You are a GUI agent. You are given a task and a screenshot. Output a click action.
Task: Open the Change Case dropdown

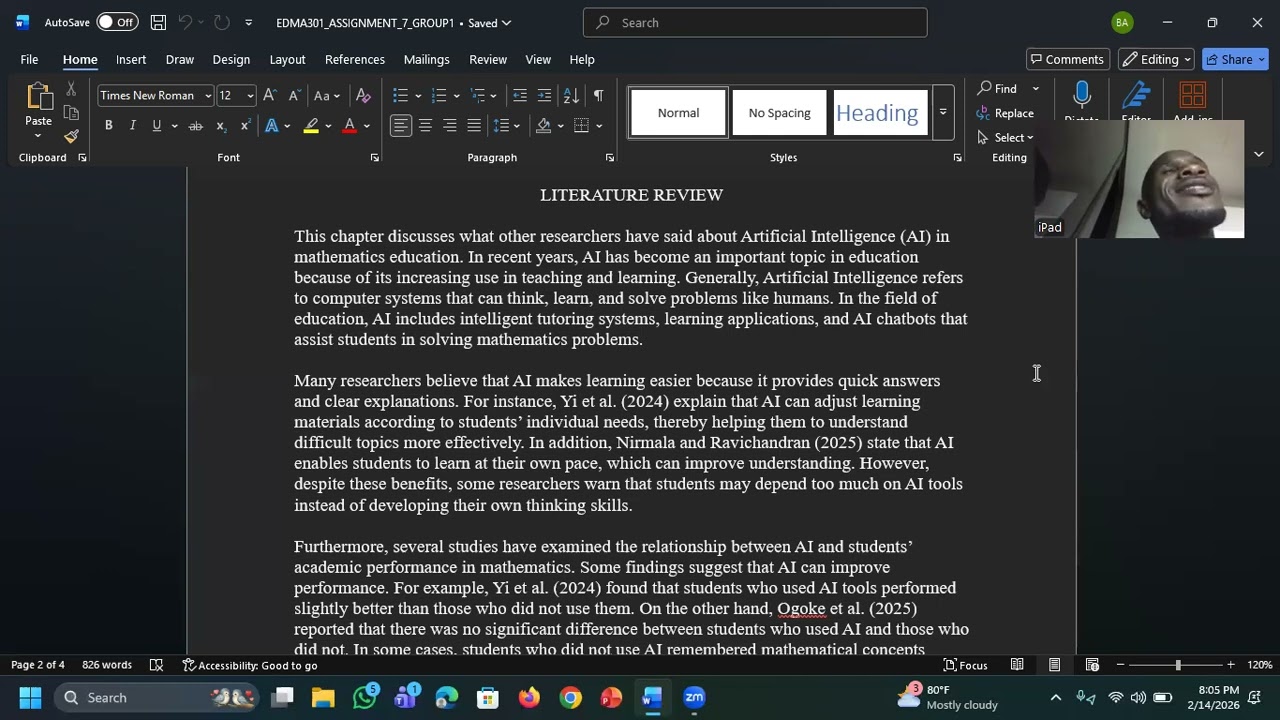point(326,95)
